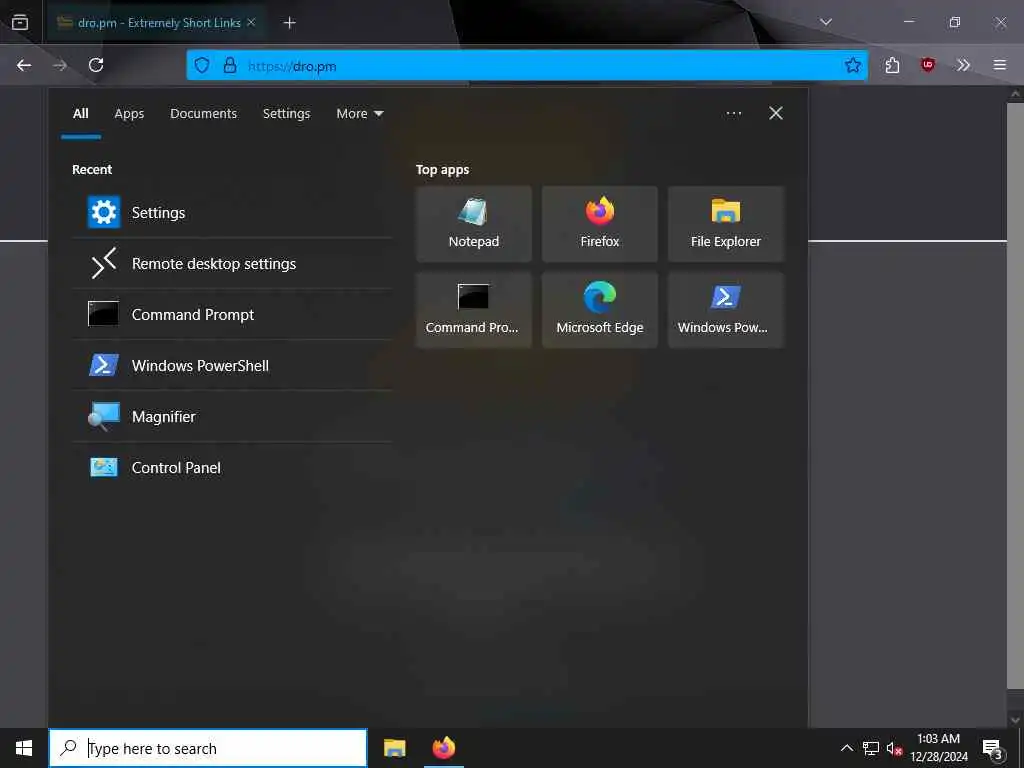Launch Command Prompt from Recent list
Screen dimensions: 1024x768
point(232,315)
